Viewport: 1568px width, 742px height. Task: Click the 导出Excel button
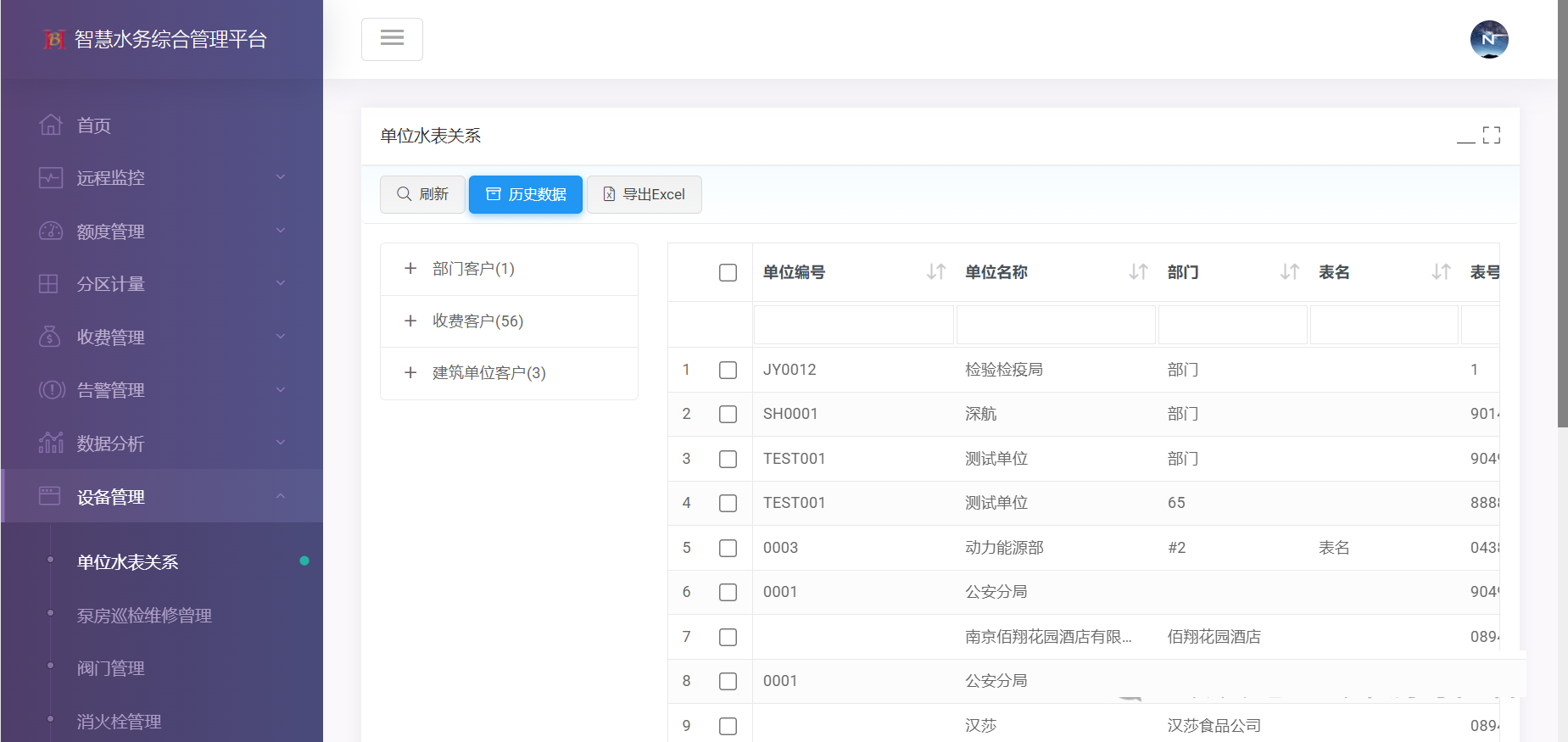(x=644, y=194)
